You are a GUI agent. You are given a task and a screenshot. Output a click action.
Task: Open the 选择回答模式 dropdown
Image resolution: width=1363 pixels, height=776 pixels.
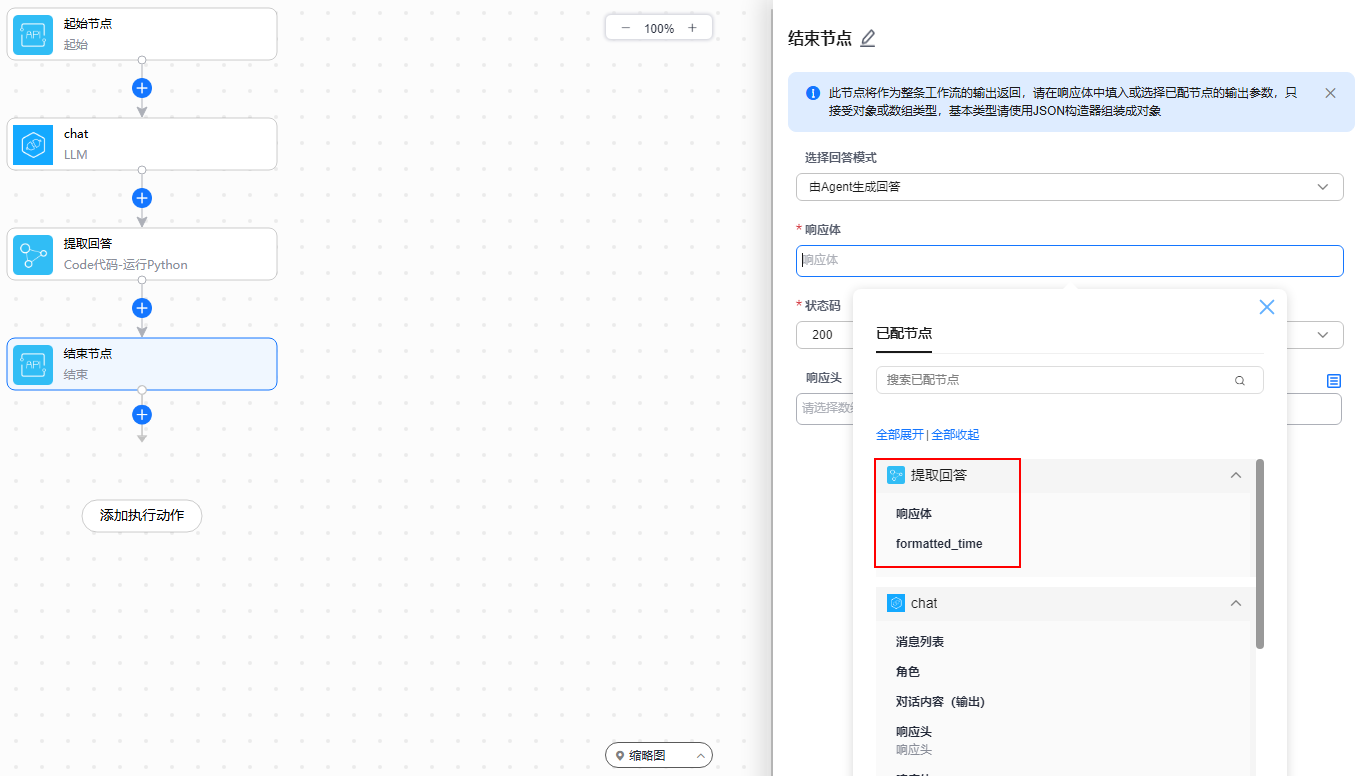[1069, 187]
